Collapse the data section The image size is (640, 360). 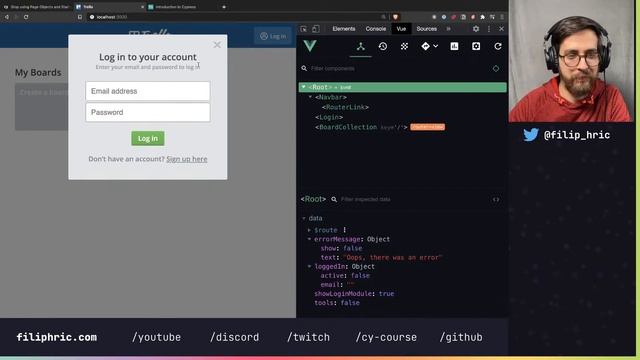point(303,218)
